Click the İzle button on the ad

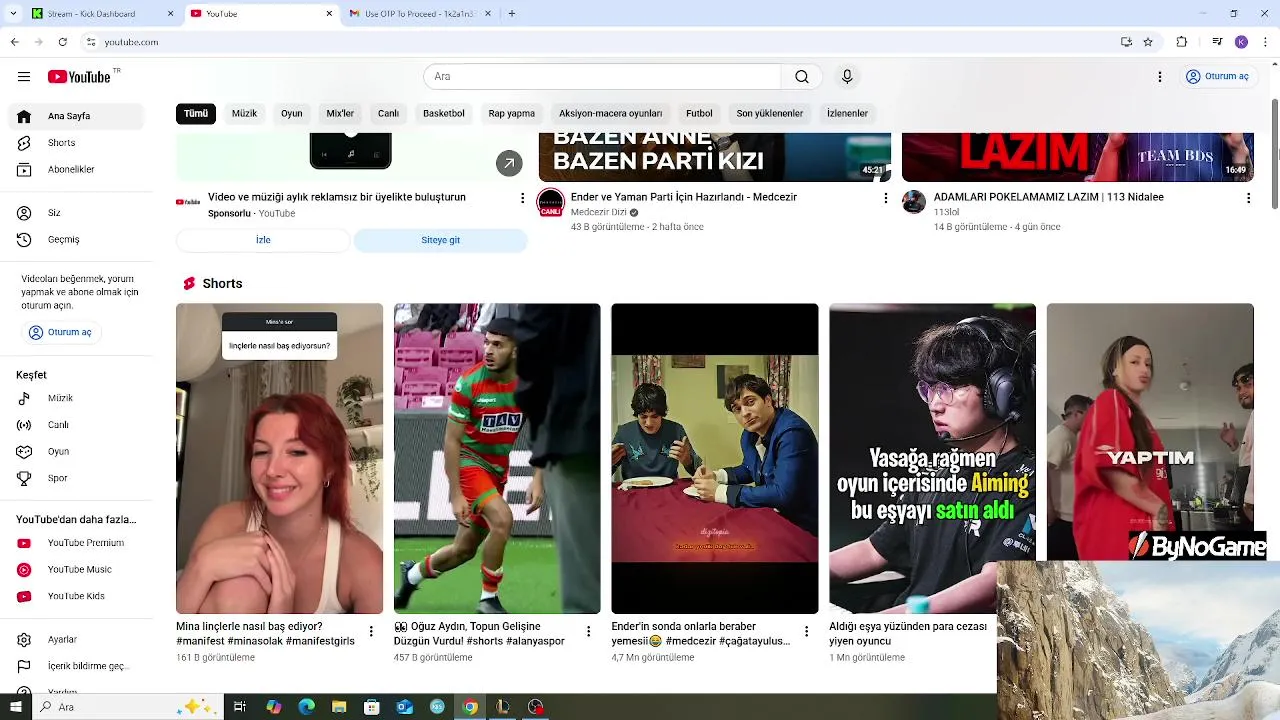pos(263,240)
